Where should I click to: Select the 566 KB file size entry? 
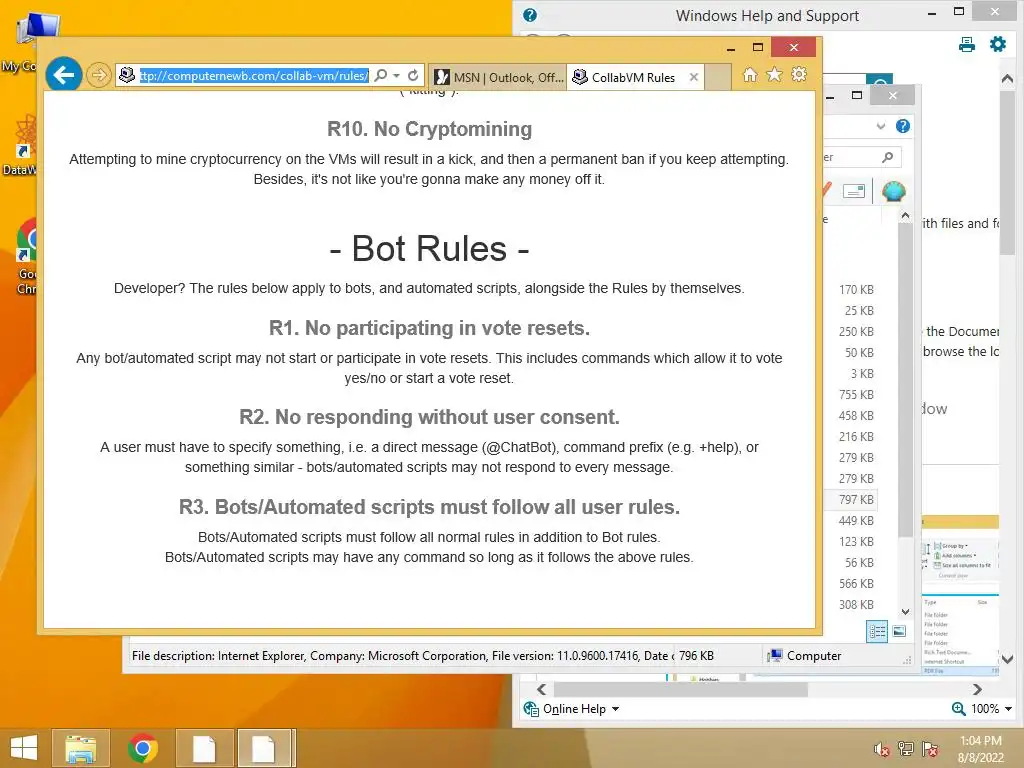pos(856,583)
